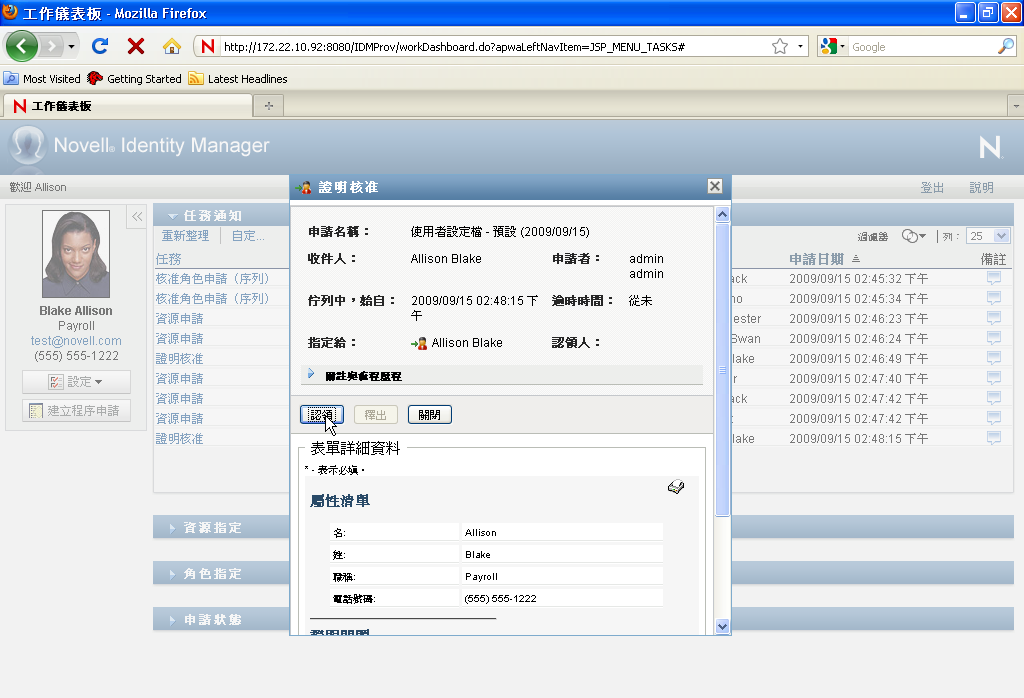Open the 設定 settings dropdown button
Image resolution: width=1024 pixels, height=698 pixels.
[76, 382]
